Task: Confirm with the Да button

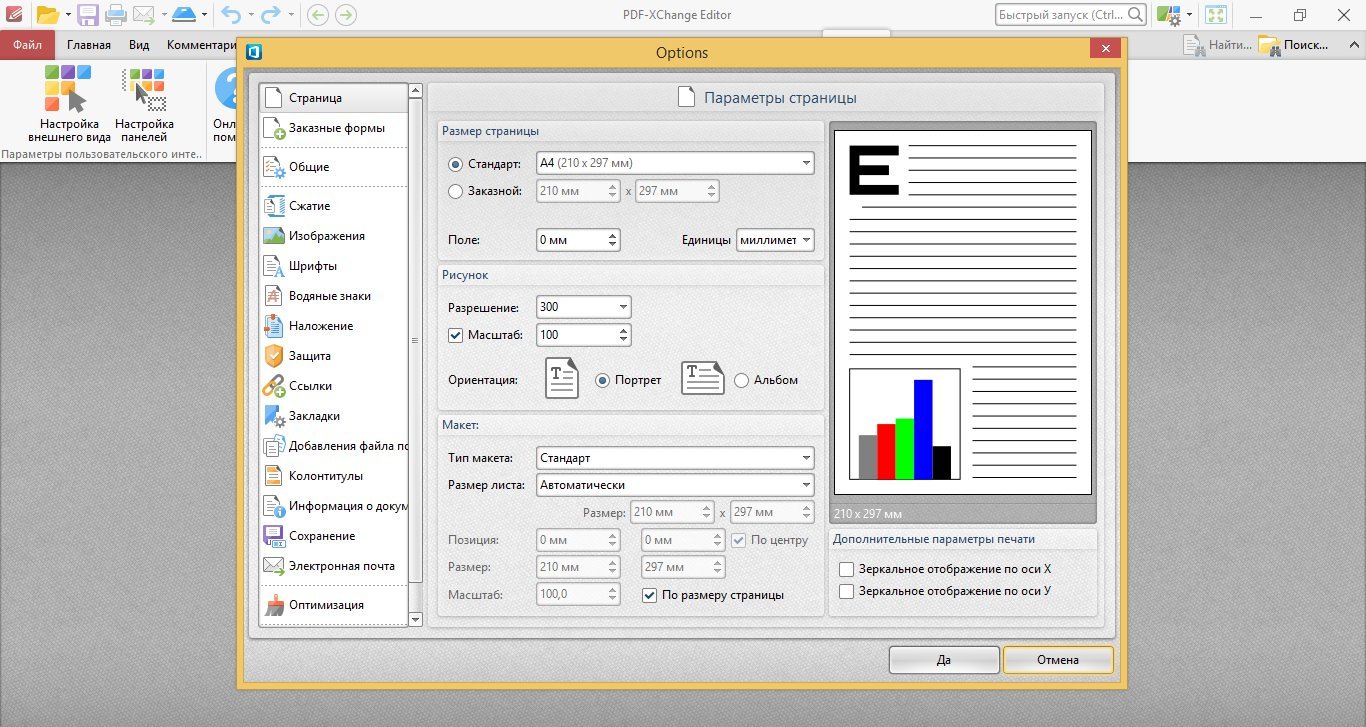Action: point(943,660)
